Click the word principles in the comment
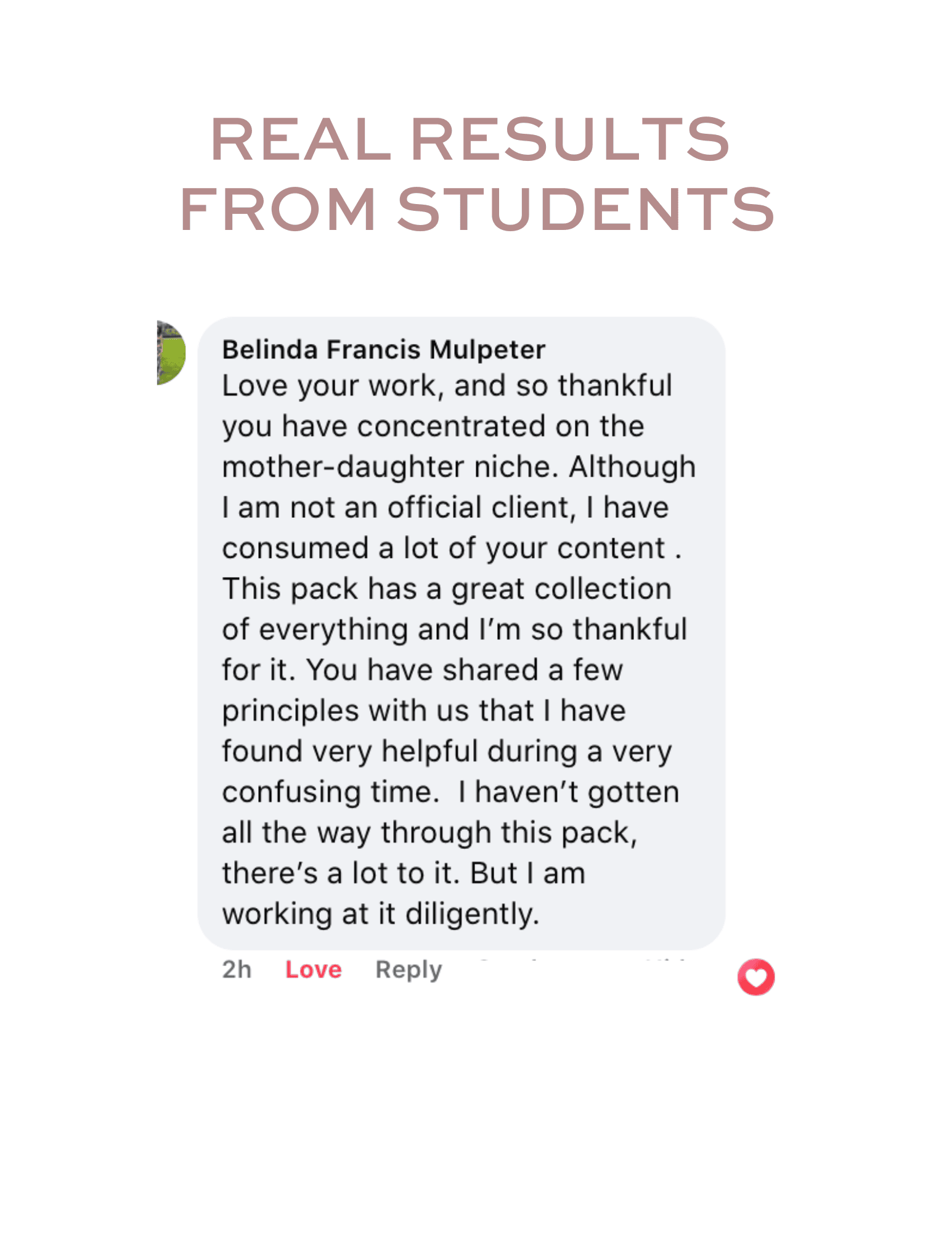This screenshot has width=952, height=1233. pos(290,711)
